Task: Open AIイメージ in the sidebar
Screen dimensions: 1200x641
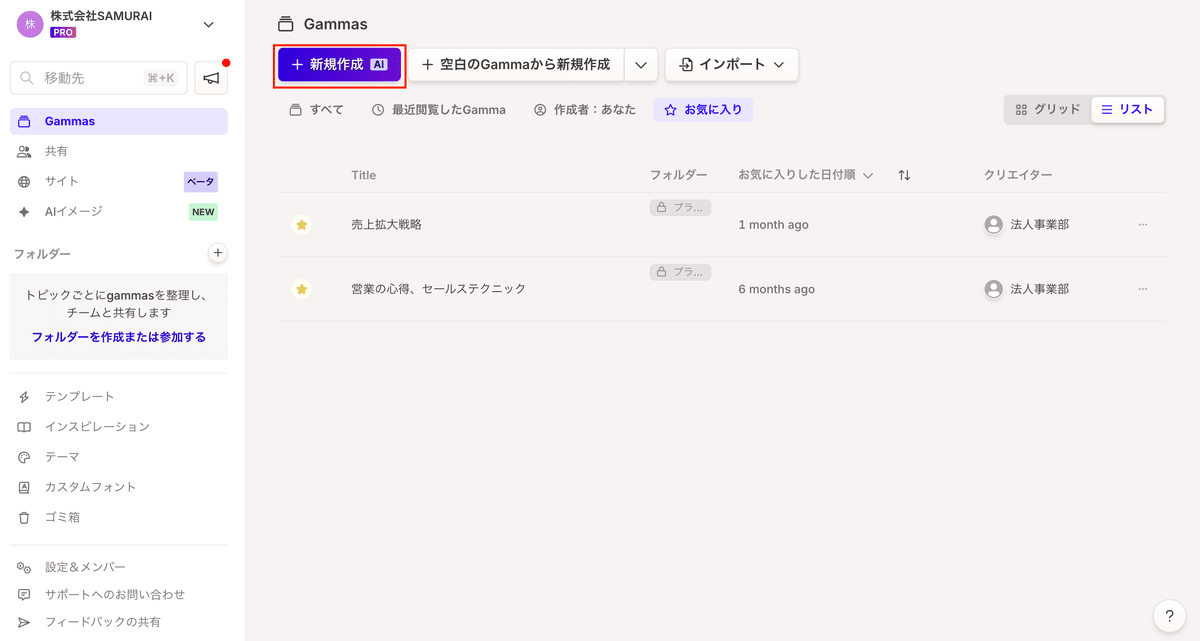Action: [x=119, y=211]
